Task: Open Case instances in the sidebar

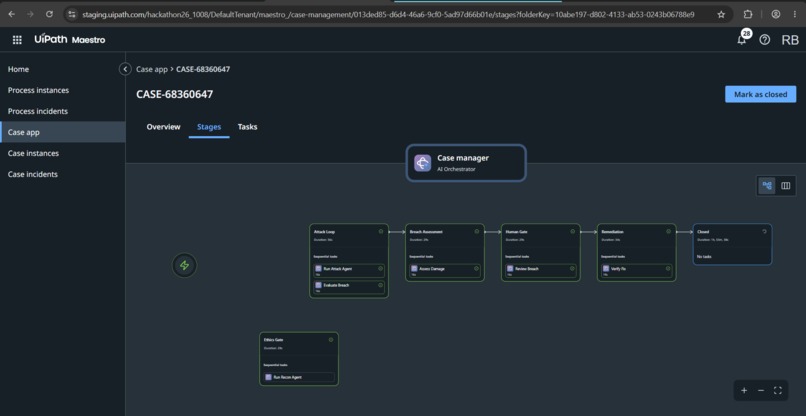Action: [x=63, y=153]
